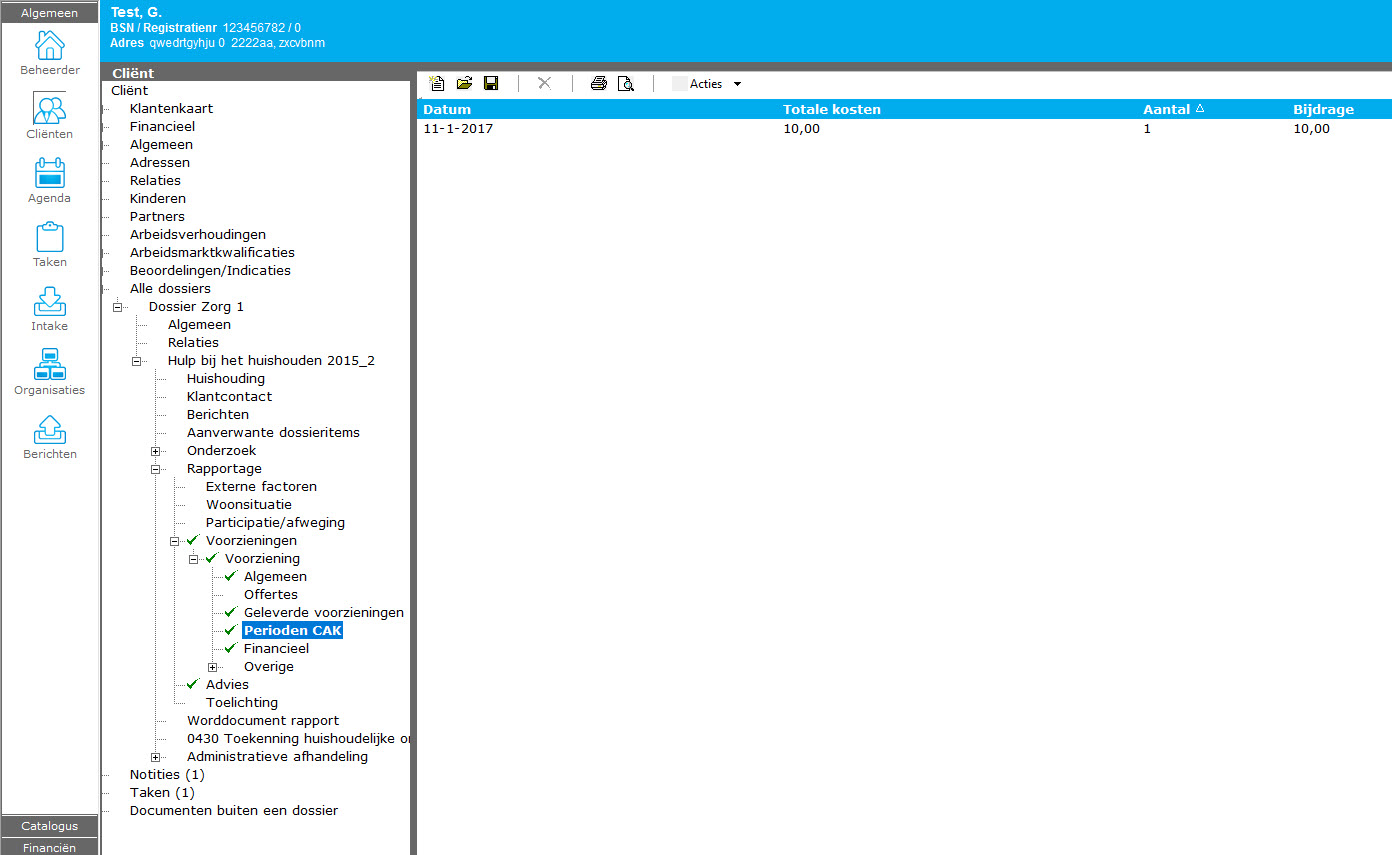1392x855 pixels.
Task: Go to Organisaties in the sidebar
Action: click(50, 372)
